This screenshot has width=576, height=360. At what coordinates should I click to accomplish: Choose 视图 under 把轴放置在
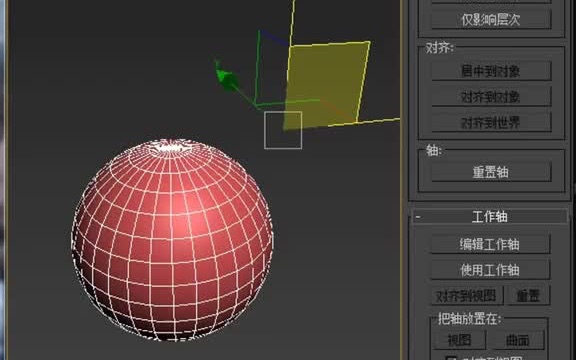459,341
